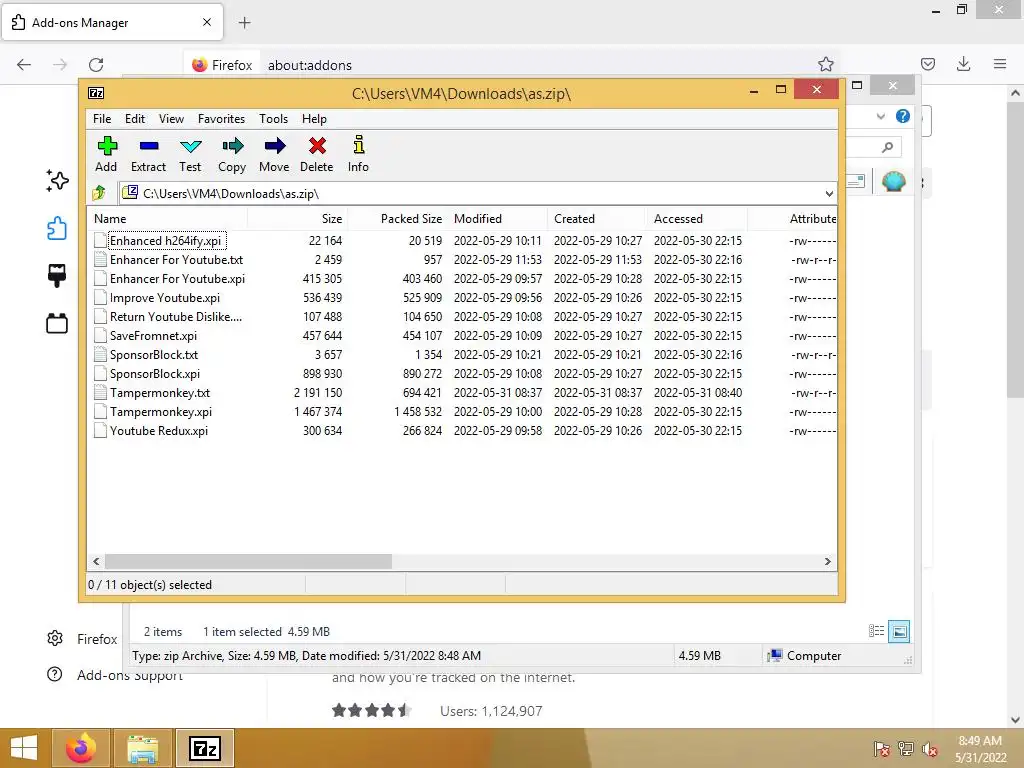This screenshot has width=1024, height=768.
Task: Open the Pocket save icon
Action: click(927, 64)
